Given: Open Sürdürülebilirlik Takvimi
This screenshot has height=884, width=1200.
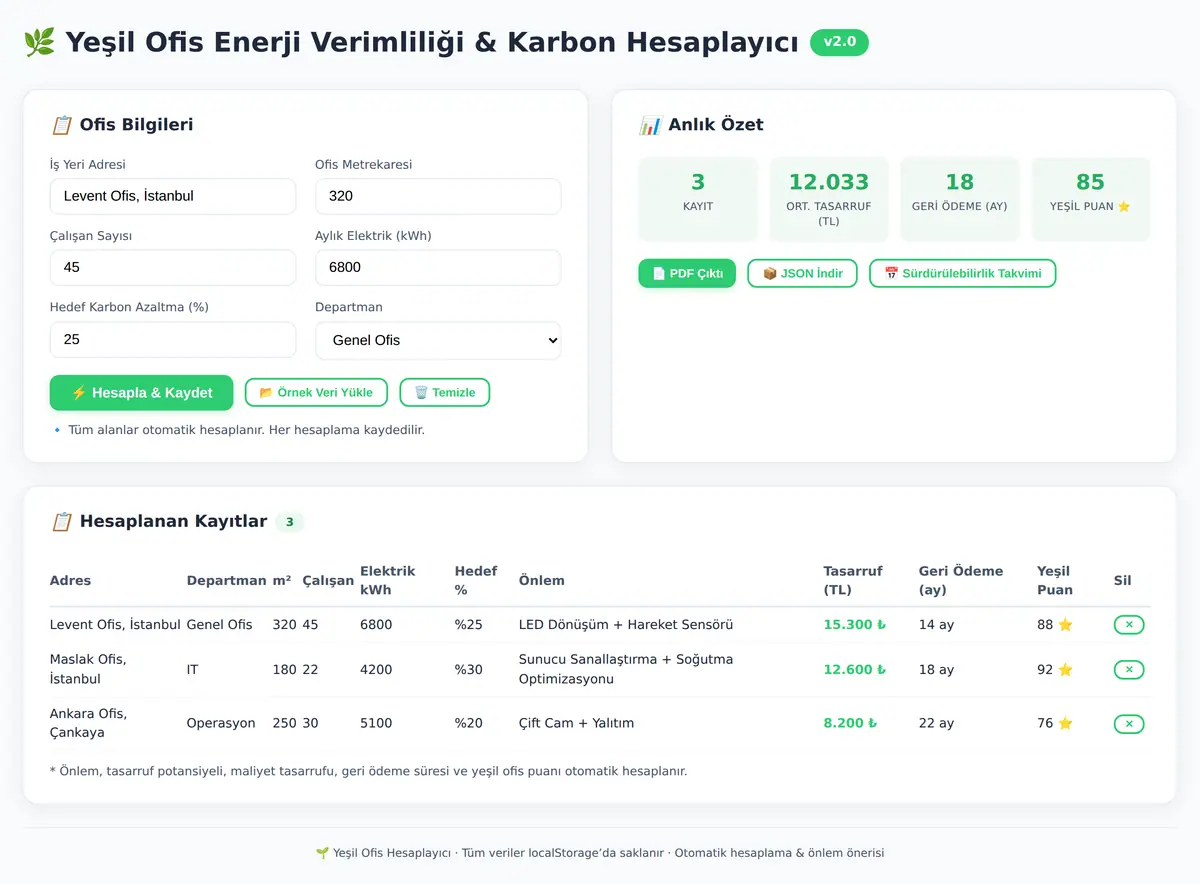Looking at the screenshot, I should 962,273.
